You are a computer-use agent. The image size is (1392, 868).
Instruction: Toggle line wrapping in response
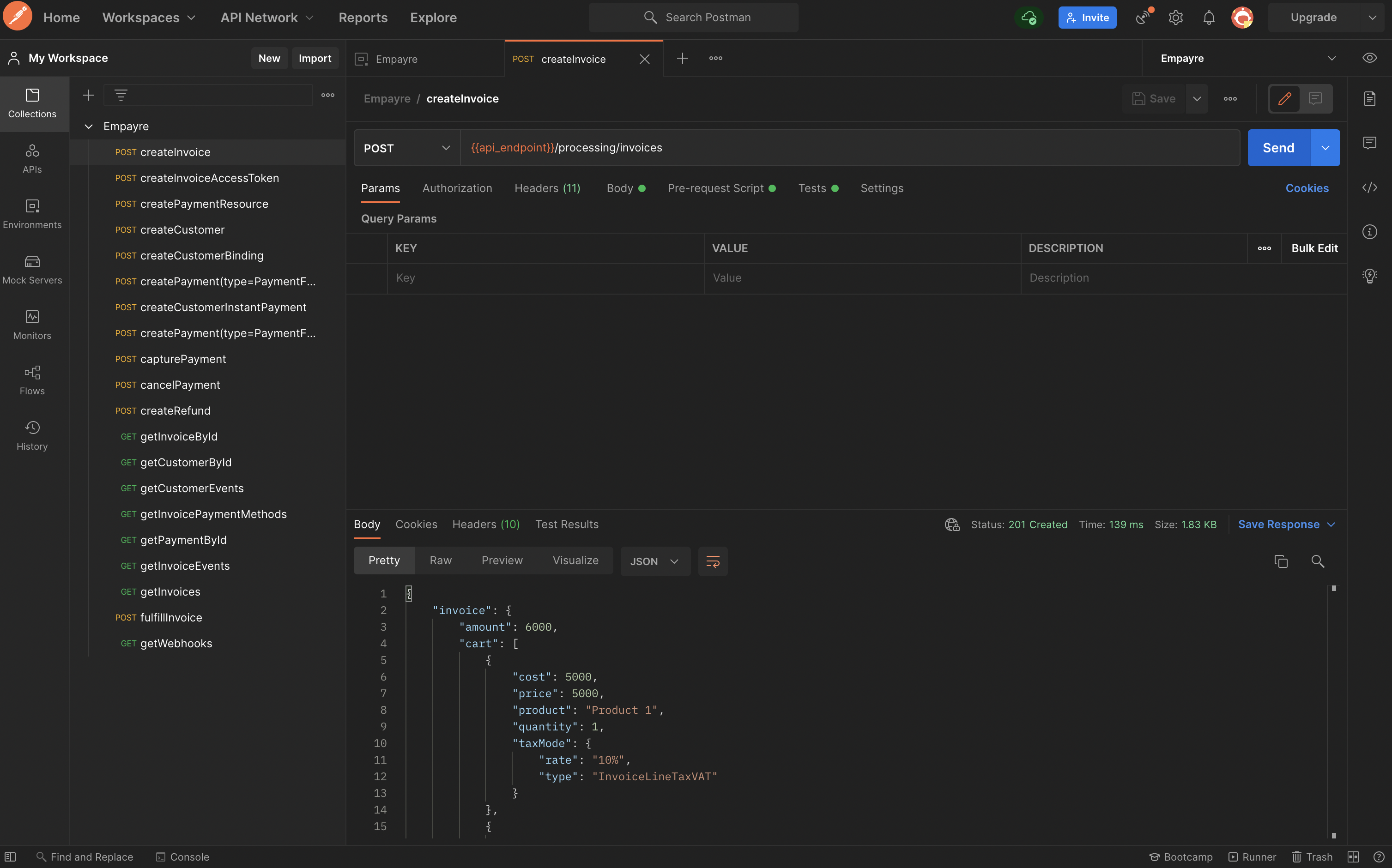click(713, 561)
